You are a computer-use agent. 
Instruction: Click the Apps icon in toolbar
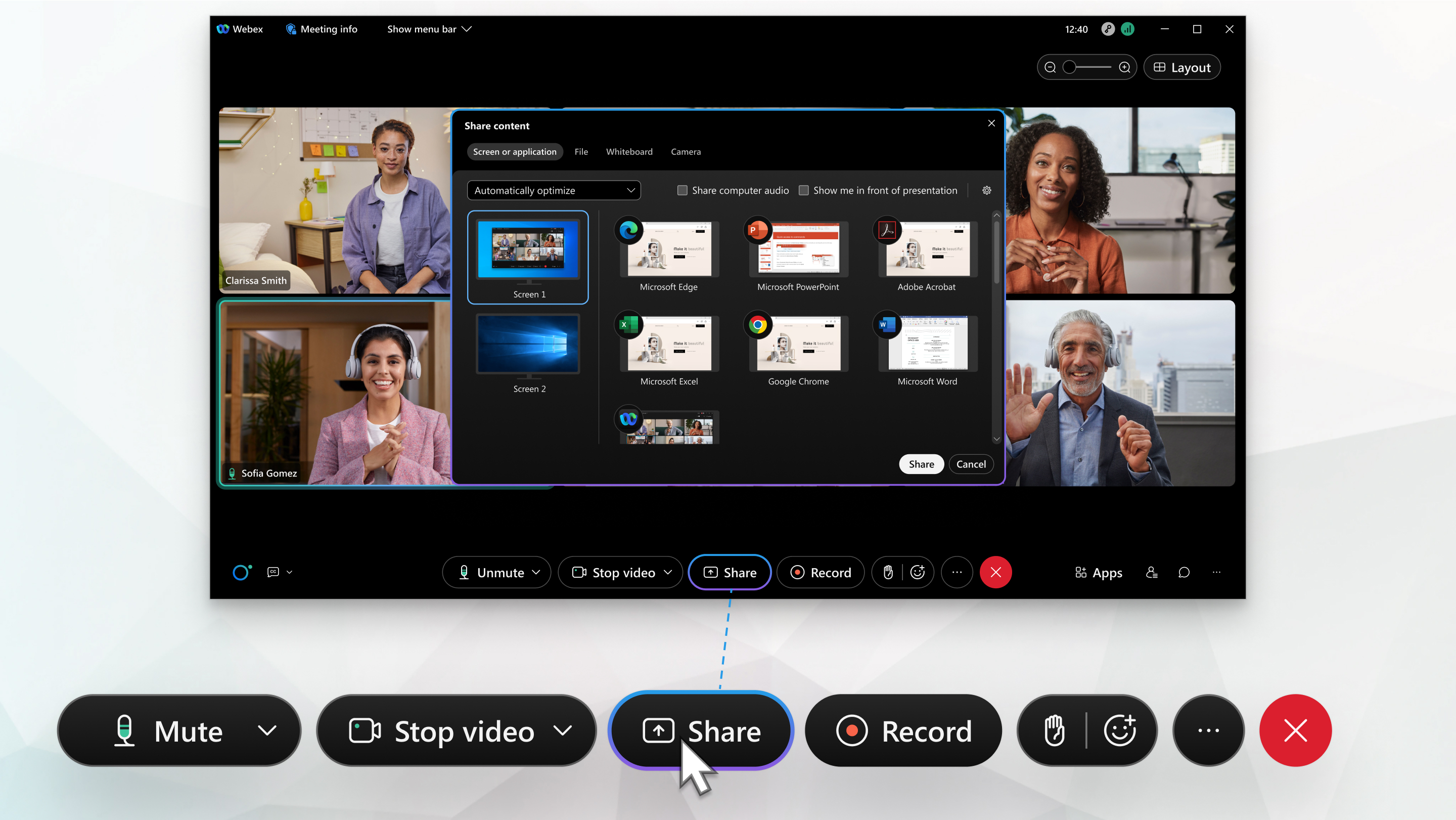1098,572
